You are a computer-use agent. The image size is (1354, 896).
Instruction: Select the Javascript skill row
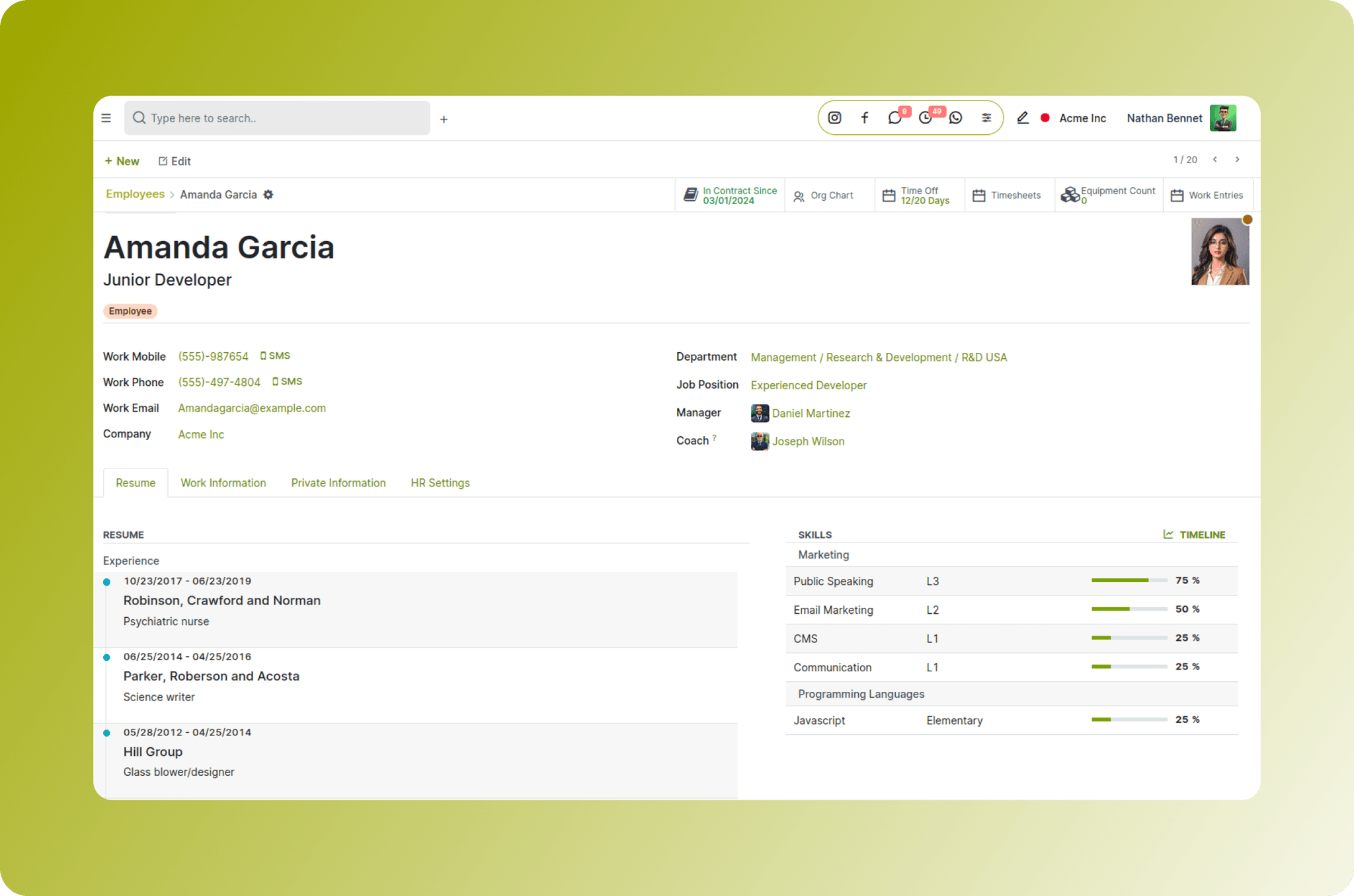[1012, 720]
